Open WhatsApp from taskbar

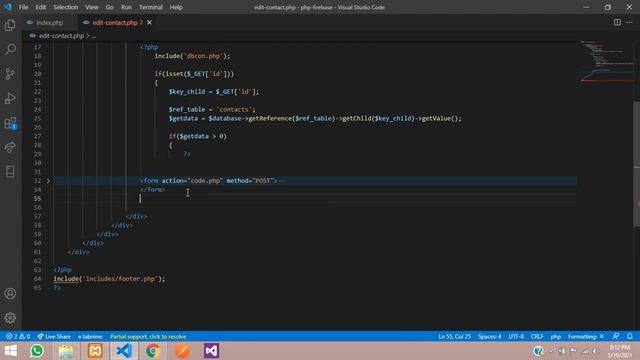[37, 351]
